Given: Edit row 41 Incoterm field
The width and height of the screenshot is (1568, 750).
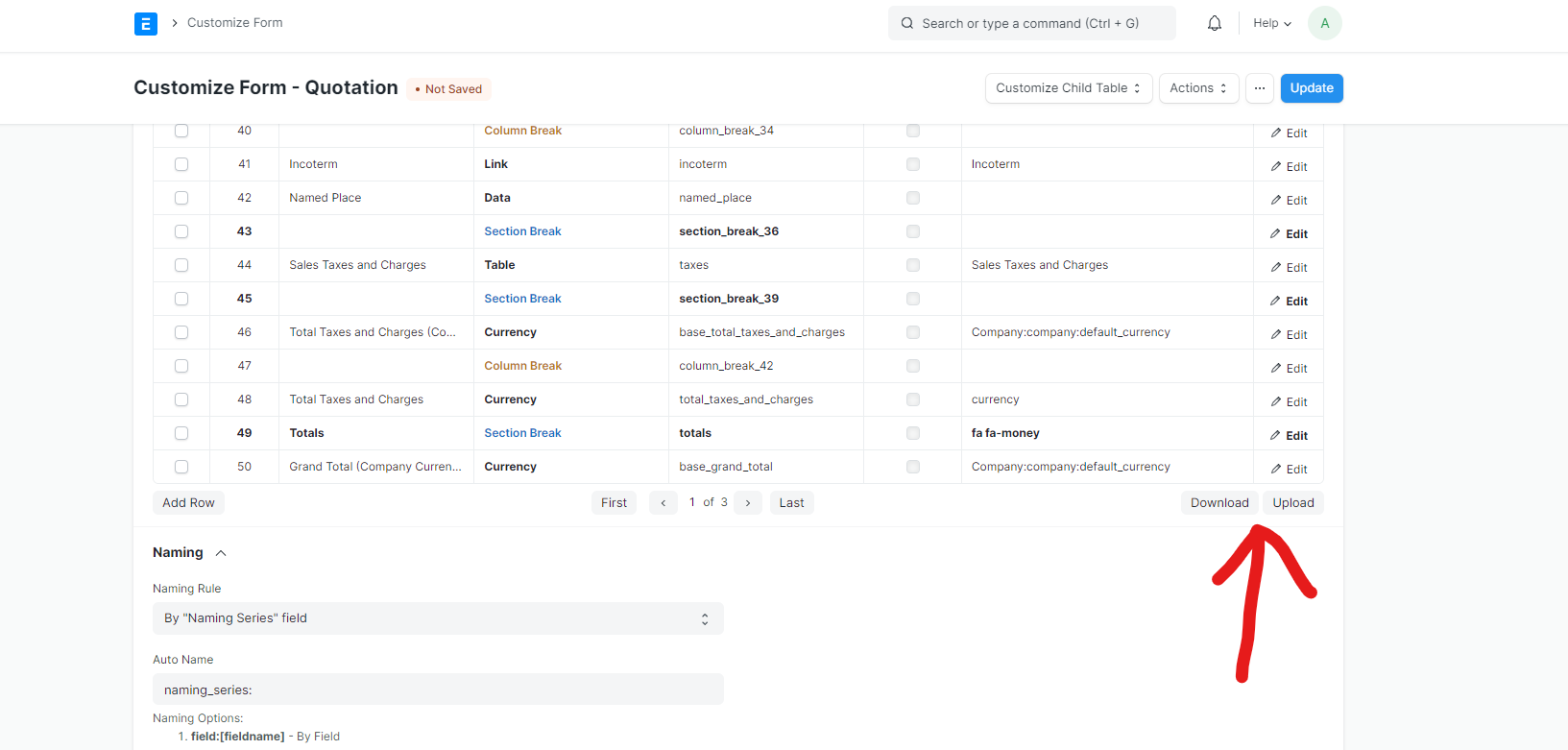Looking at the screenshot, I should tap(1289, 167).
